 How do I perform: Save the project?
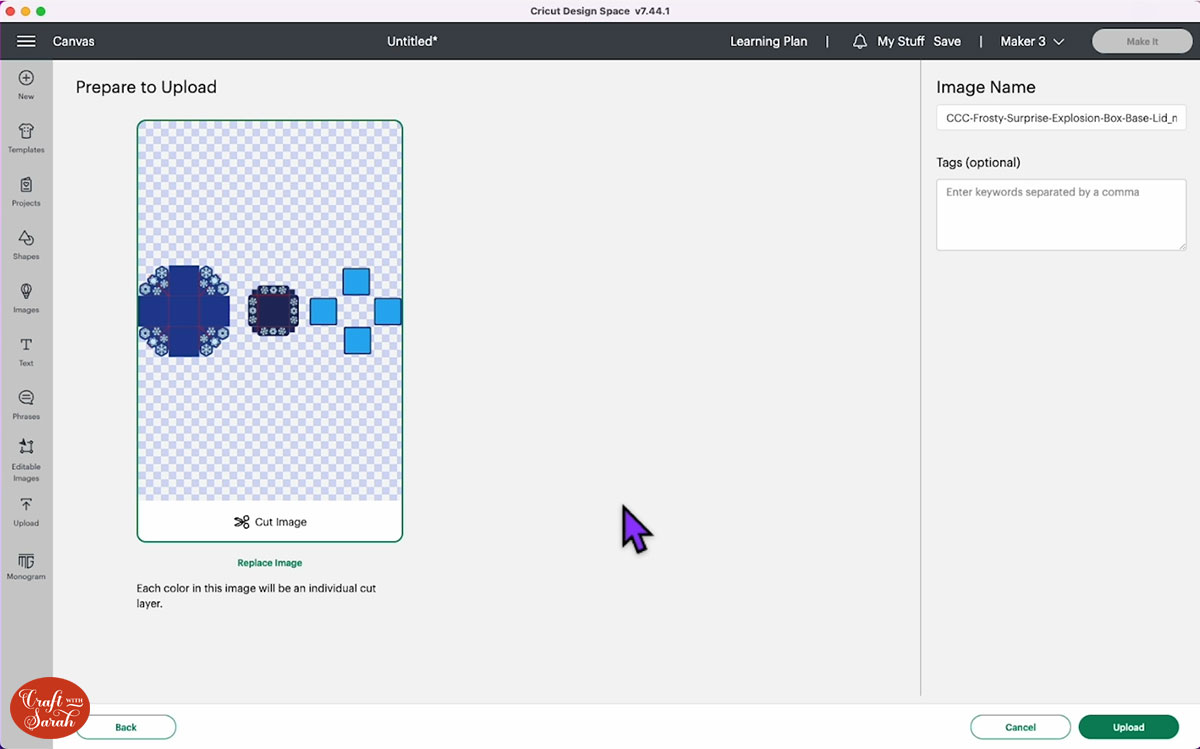click(947, 41)
